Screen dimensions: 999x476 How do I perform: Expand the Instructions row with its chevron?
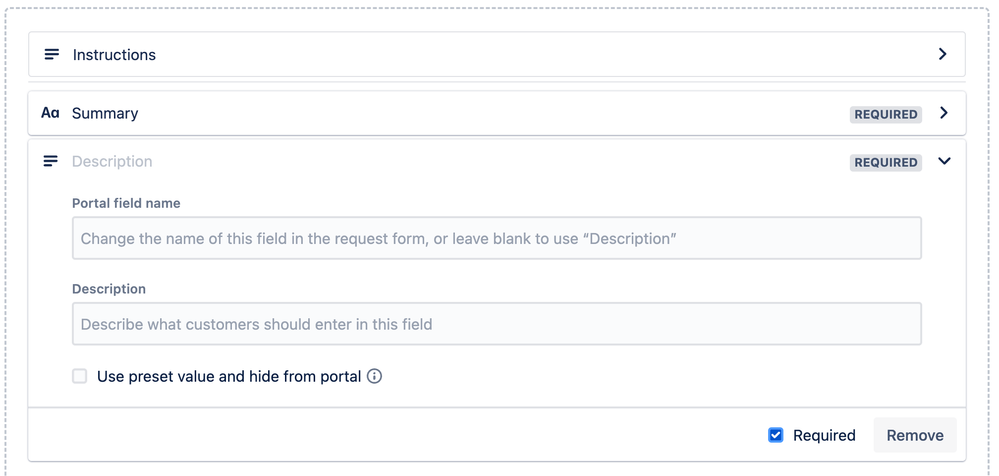click(x=943, y=54)
